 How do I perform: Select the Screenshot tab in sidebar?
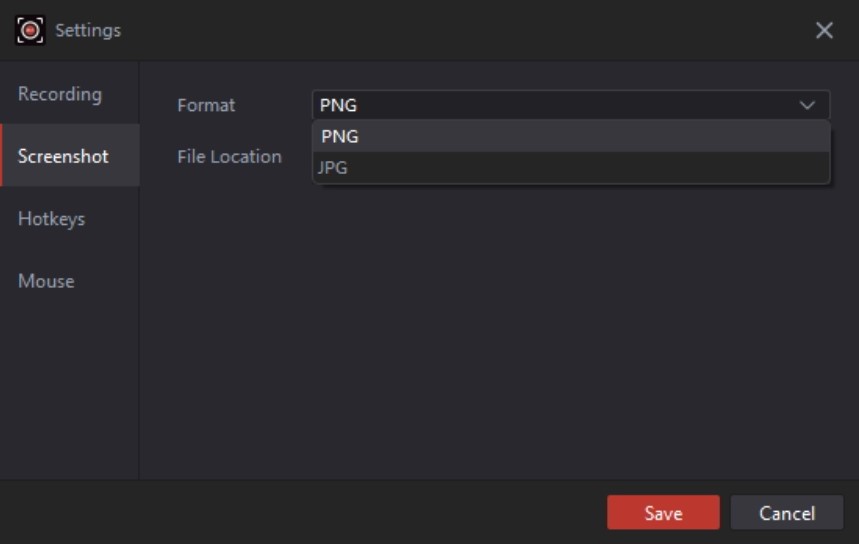[x=64, y=156]
